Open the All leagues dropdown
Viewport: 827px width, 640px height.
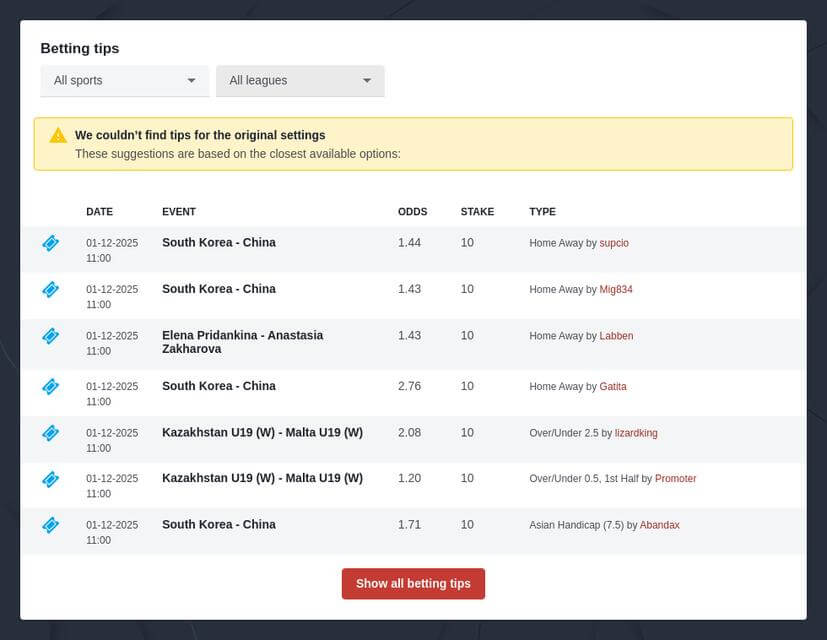(x=300, y=80)
